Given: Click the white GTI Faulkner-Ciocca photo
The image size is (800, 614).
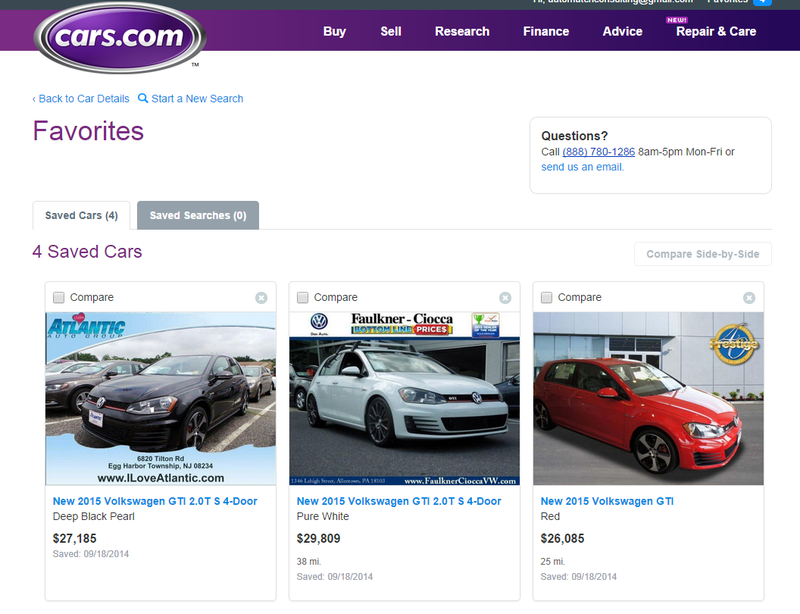Looking at the screenshot, I should click(405, 399).
